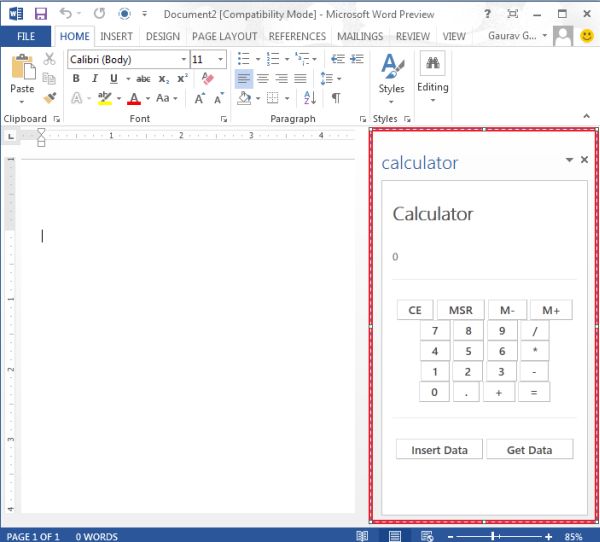Decrease paragraph indent
Viewport: 600px width, 542px height.
(338, 59)
